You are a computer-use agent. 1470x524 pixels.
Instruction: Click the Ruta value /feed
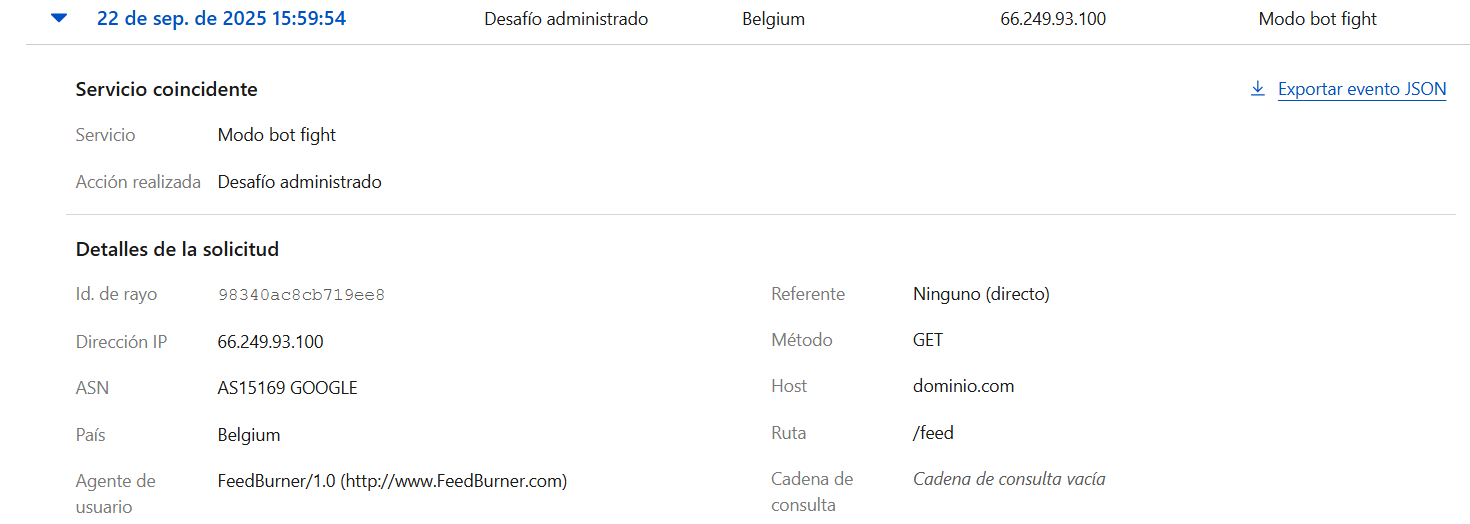(x=933, y=433)
